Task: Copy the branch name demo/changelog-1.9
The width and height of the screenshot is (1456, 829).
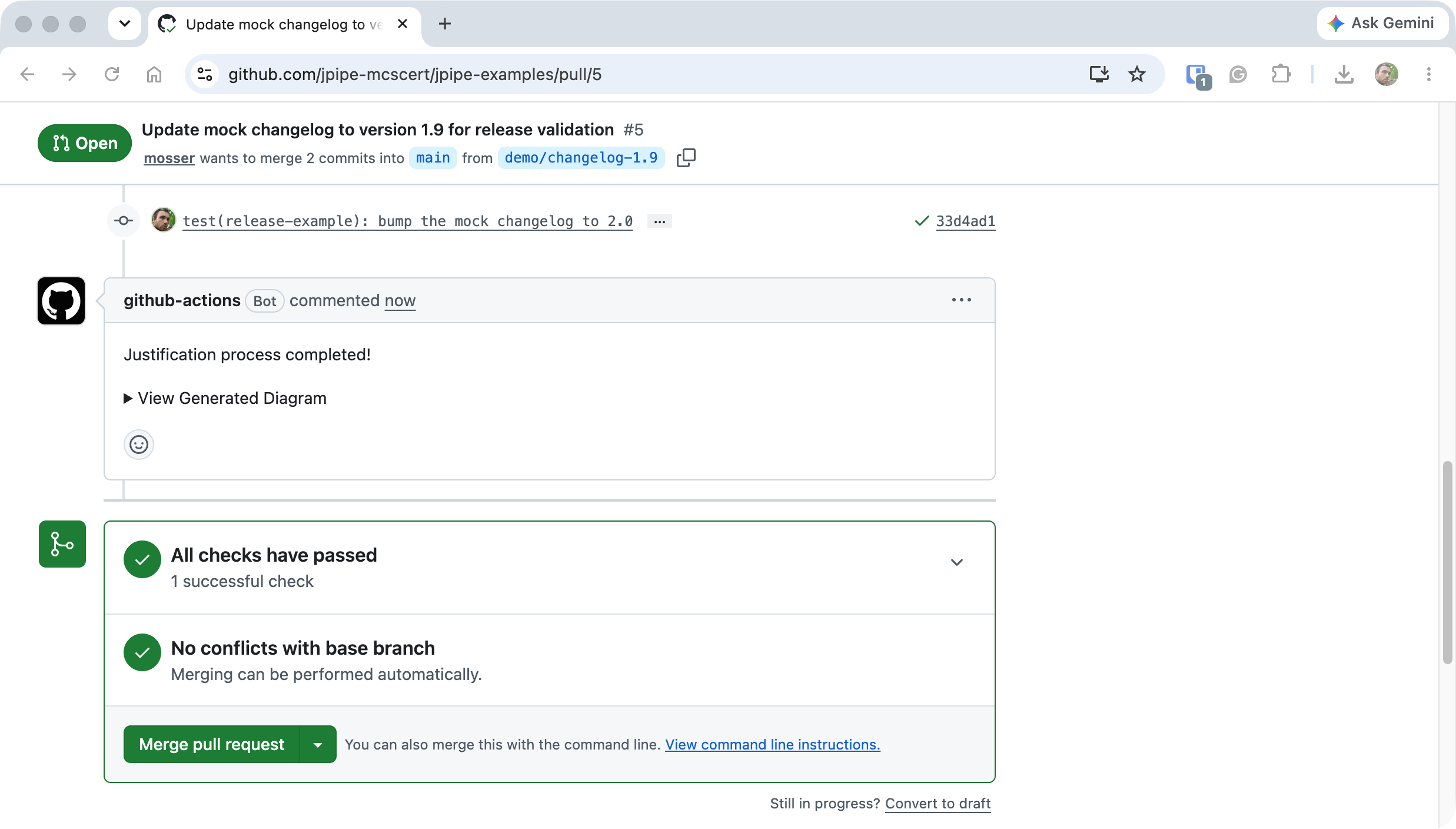Action: 686,158
